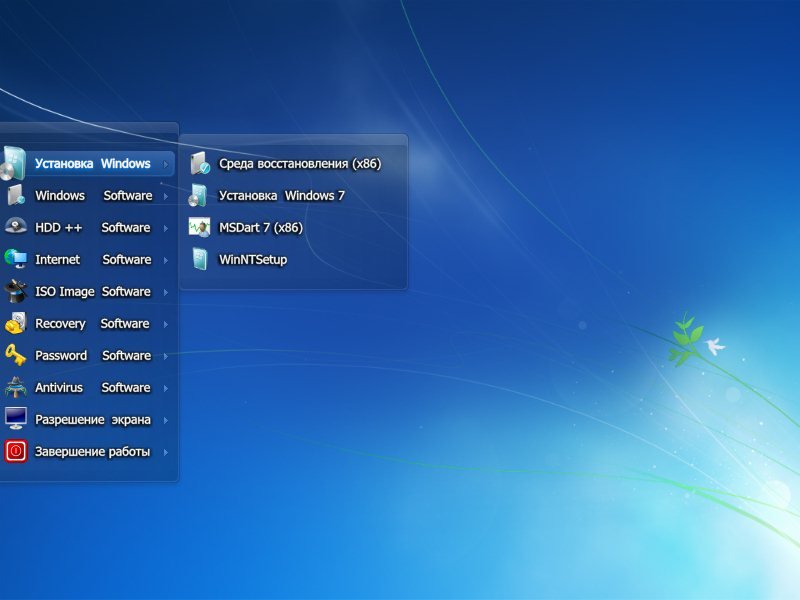Open Разрешение экрана menu entry
800x600 pixels.
(87, 419)
